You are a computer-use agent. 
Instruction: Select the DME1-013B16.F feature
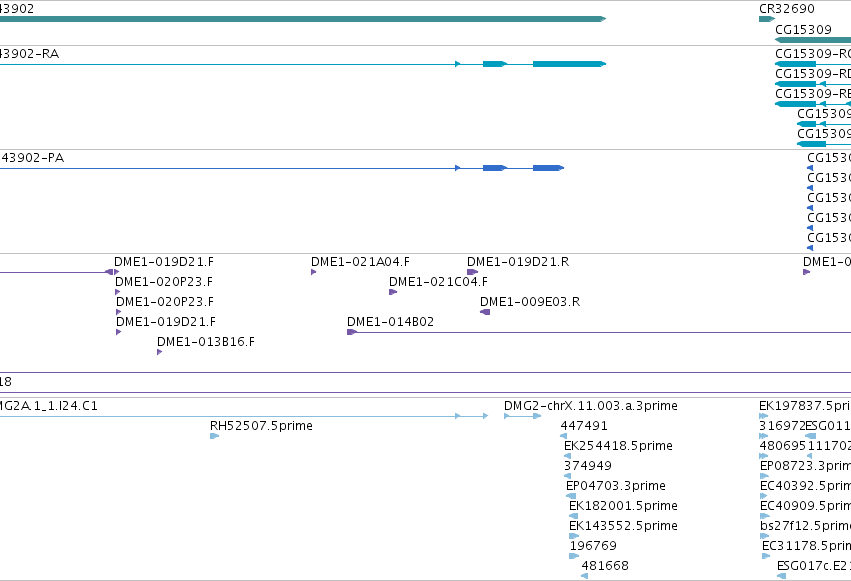pos(159,352)
